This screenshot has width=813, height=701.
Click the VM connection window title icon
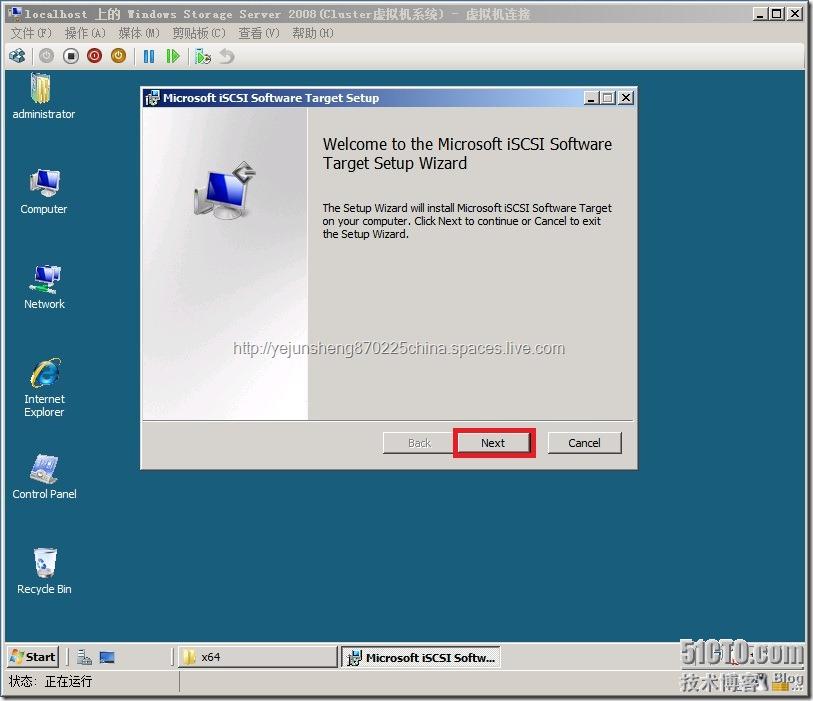coord(16,13)
